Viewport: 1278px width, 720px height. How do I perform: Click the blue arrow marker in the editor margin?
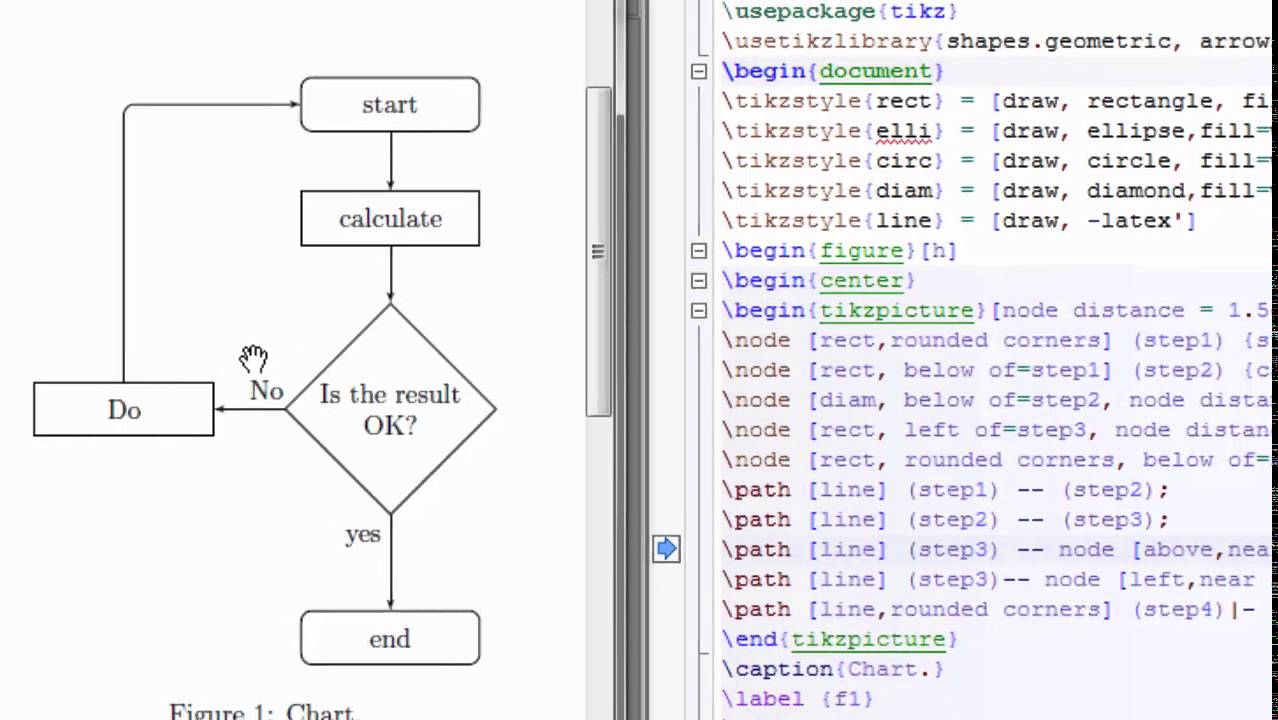tap(666, 548)
